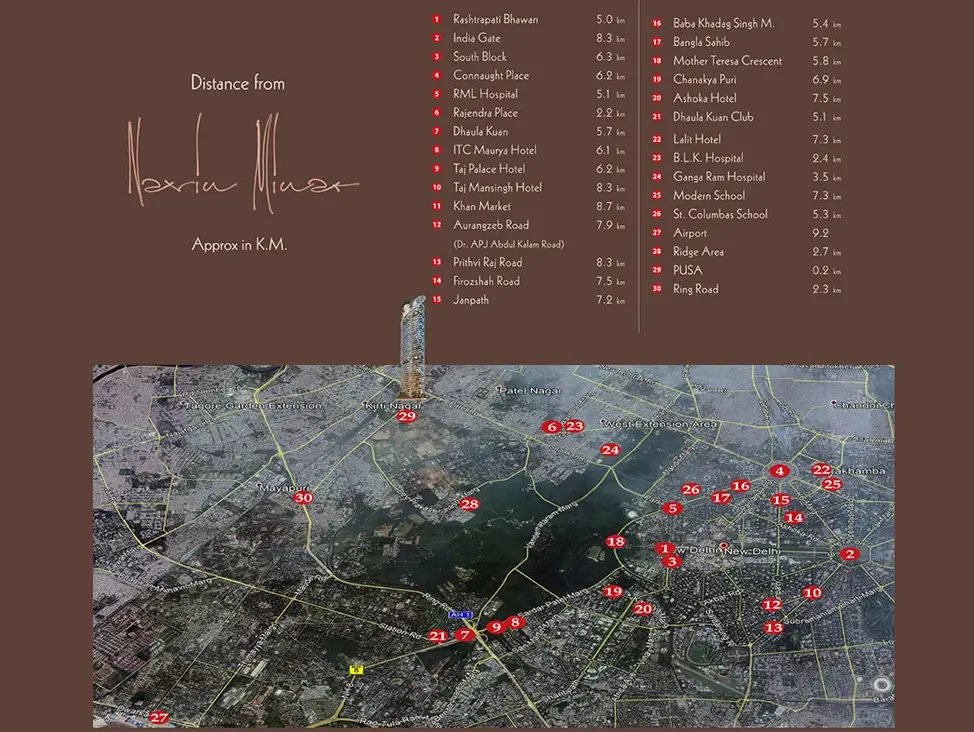Select map marker 13 for Prithvi Raj Road
This screenshot has height=732, width=974.
pos(773,628)
